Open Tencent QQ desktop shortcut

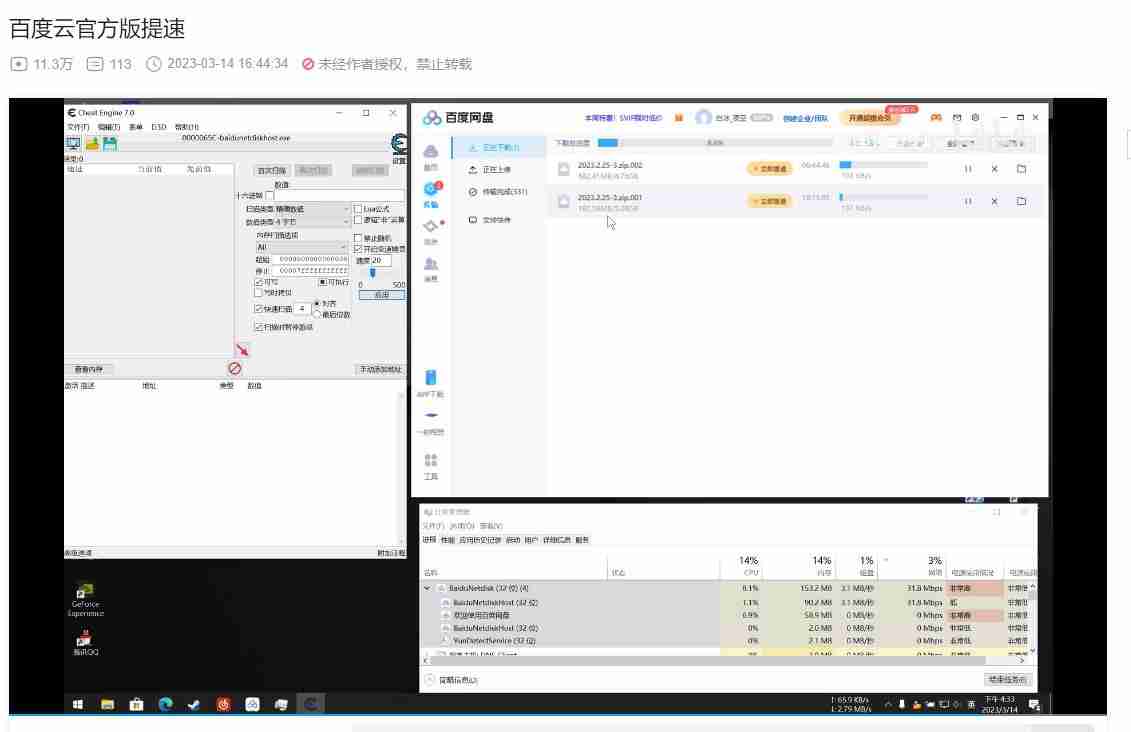tap(85, 642)
